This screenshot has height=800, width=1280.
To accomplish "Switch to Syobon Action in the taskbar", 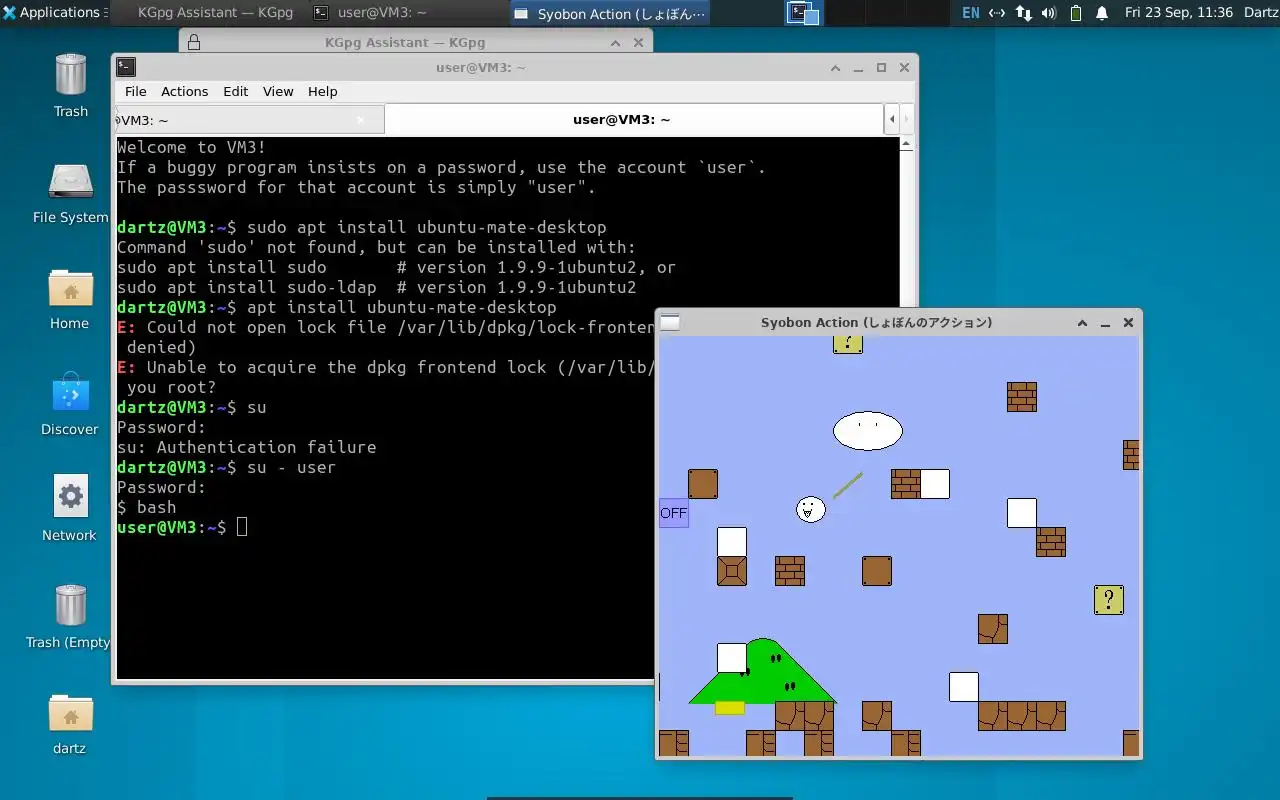I will coord(612,13).
